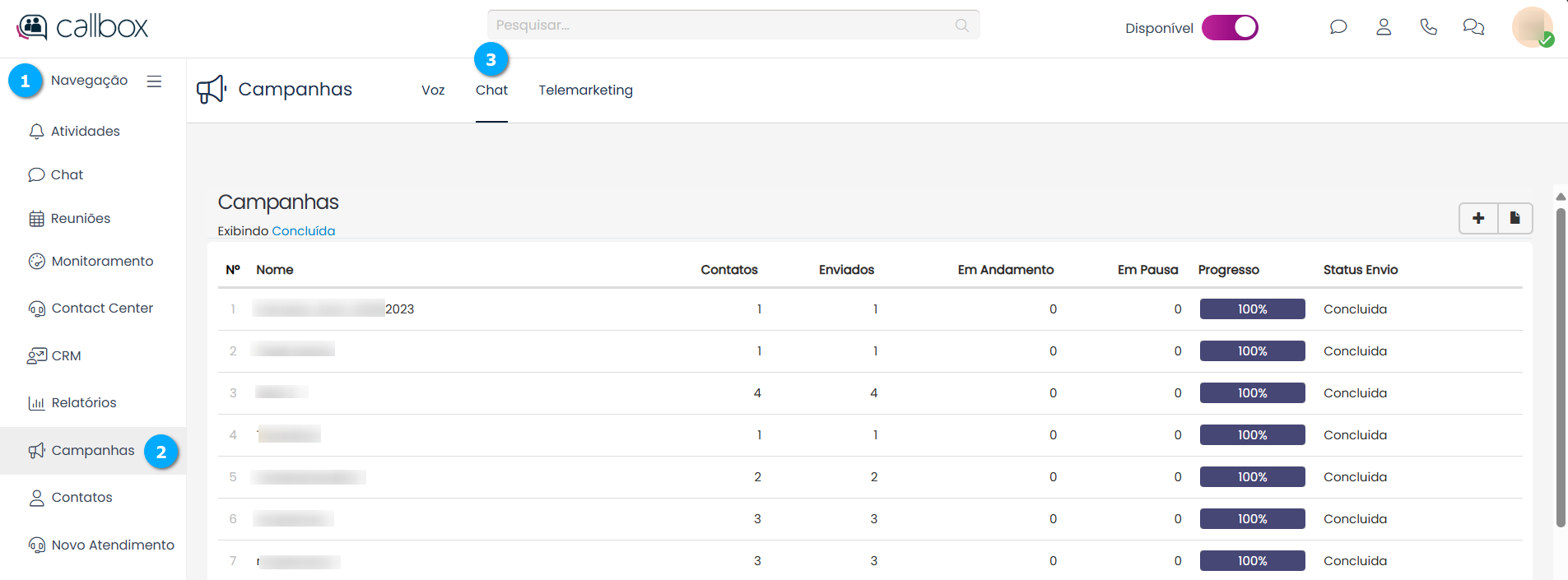Click the document export icon button

coord(1514,218)
